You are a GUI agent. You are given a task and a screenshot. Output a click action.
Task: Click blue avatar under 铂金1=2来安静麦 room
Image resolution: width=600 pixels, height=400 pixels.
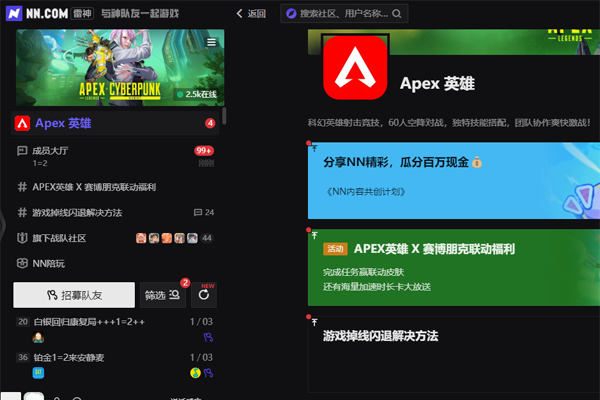pyautogui.click(x=38, y=373)
